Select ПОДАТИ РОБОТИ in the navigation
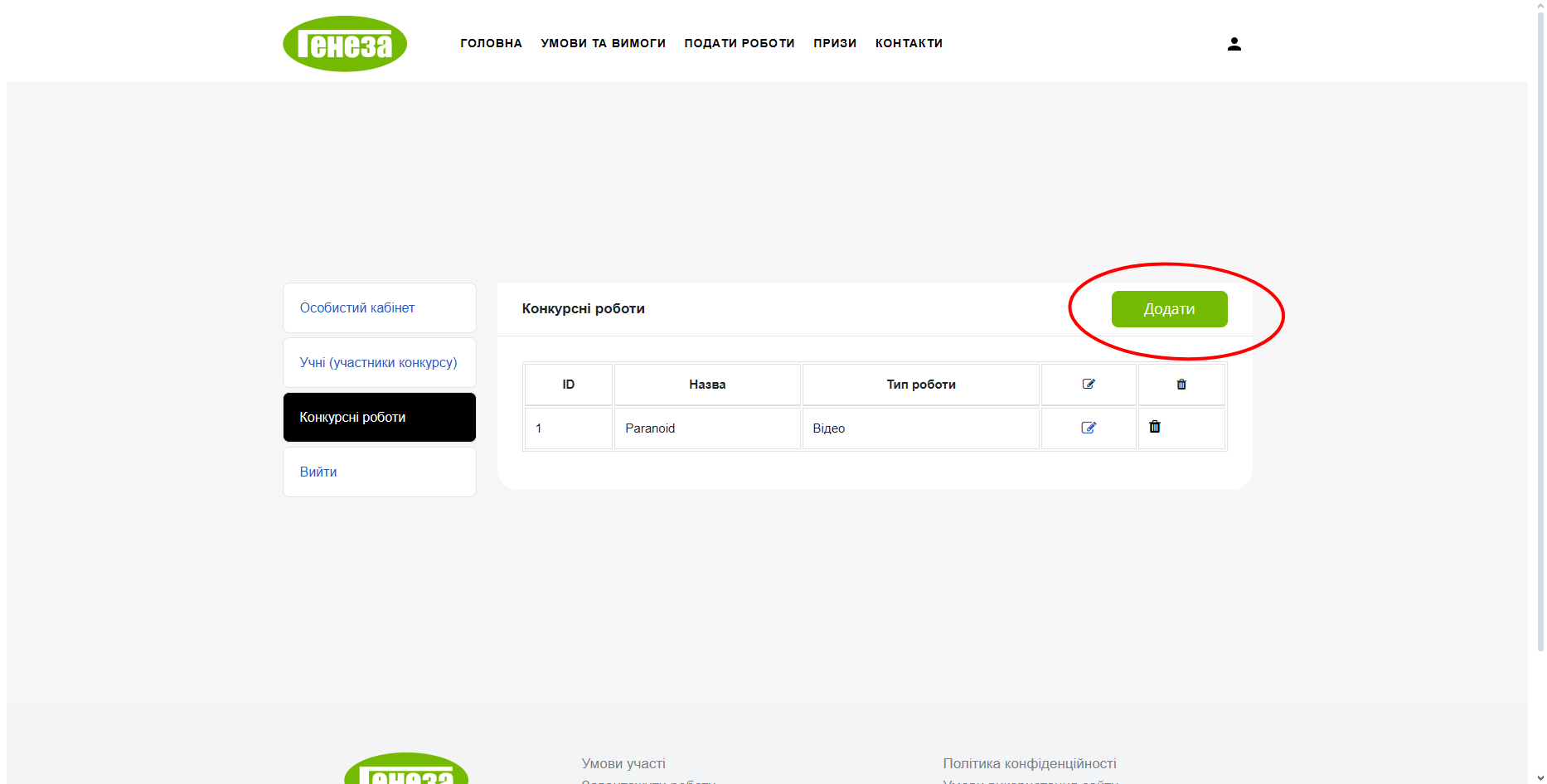The width and height of the screenshot is (1547, 784). (739, 43)
